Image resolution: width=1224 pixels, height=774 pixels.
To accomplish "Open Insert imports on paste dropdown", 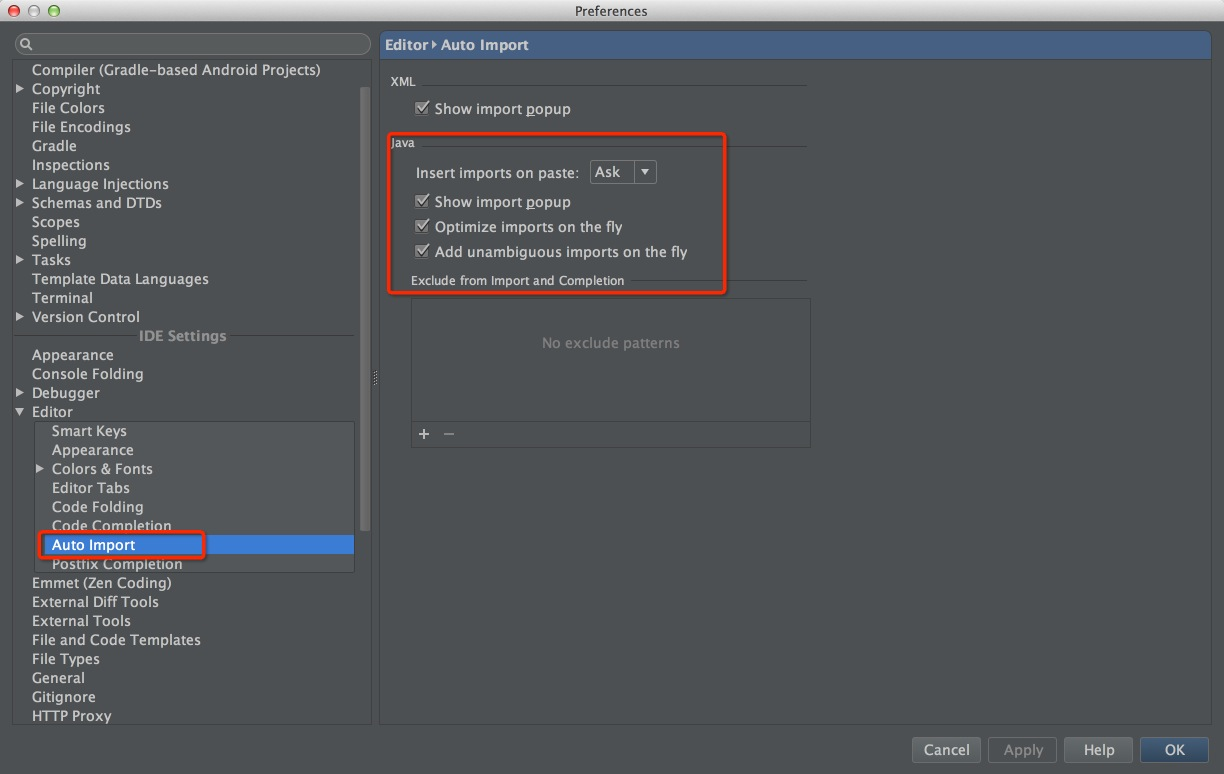I will coord(623,172).
